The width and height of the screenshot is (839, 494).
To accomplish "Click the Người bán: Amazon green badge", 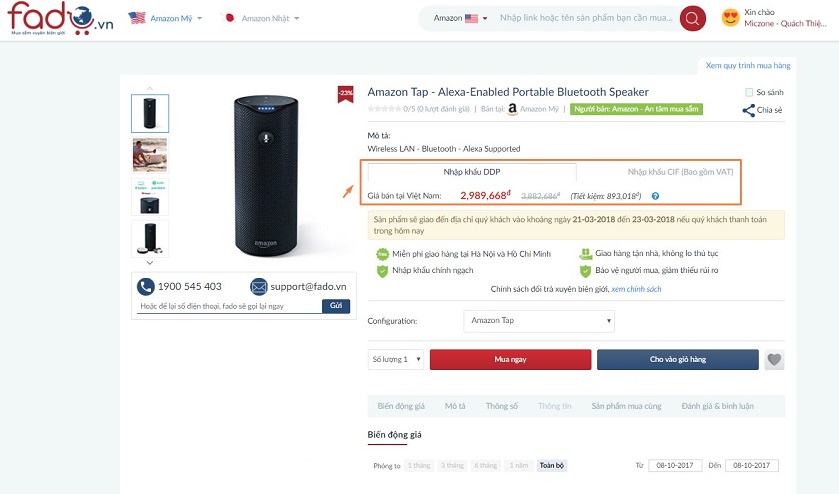I will coord(636,109).
